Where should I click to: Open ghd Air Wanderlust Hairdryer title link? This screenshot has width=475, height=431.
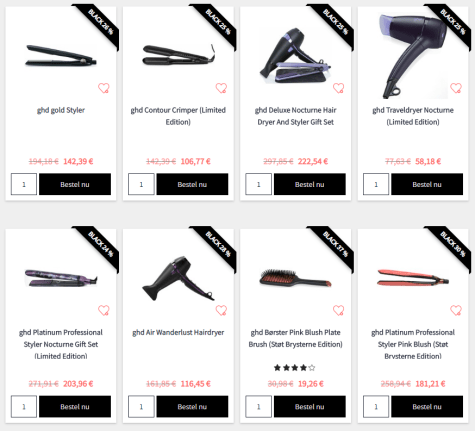(x=178, y=332)
